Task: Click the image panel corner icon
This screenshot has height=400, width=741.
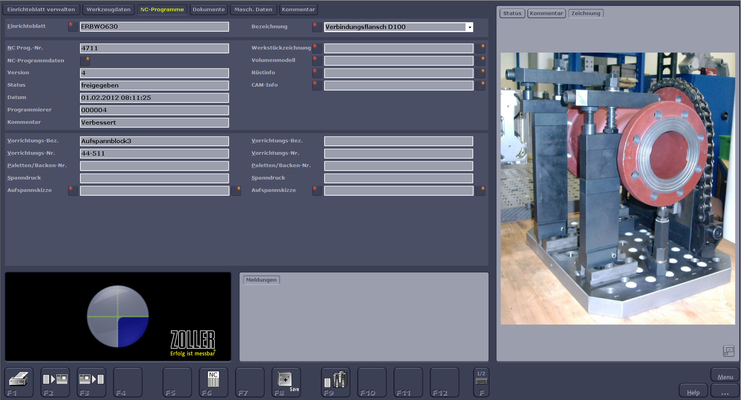Action: [x=728, y=351]
